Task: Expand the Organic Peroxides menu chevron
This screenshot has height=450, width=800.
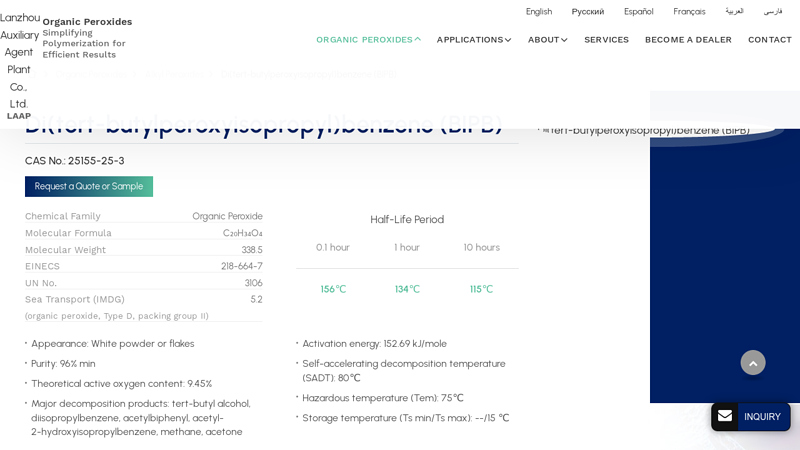Action: click(418, 39)
